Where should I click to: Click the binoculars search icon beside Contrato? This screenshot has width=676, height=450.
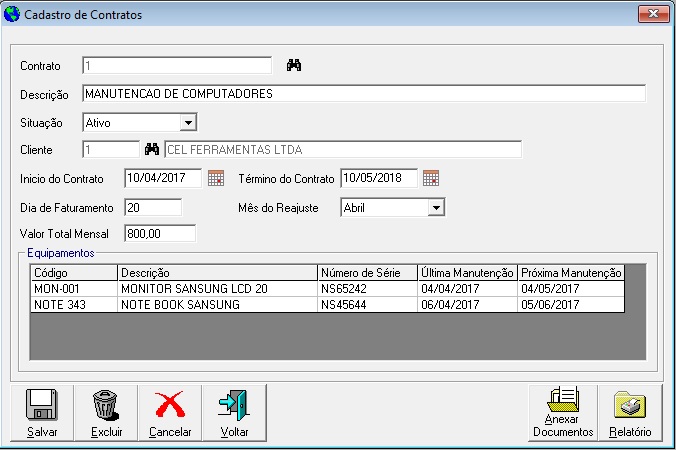tap(294, 65)
